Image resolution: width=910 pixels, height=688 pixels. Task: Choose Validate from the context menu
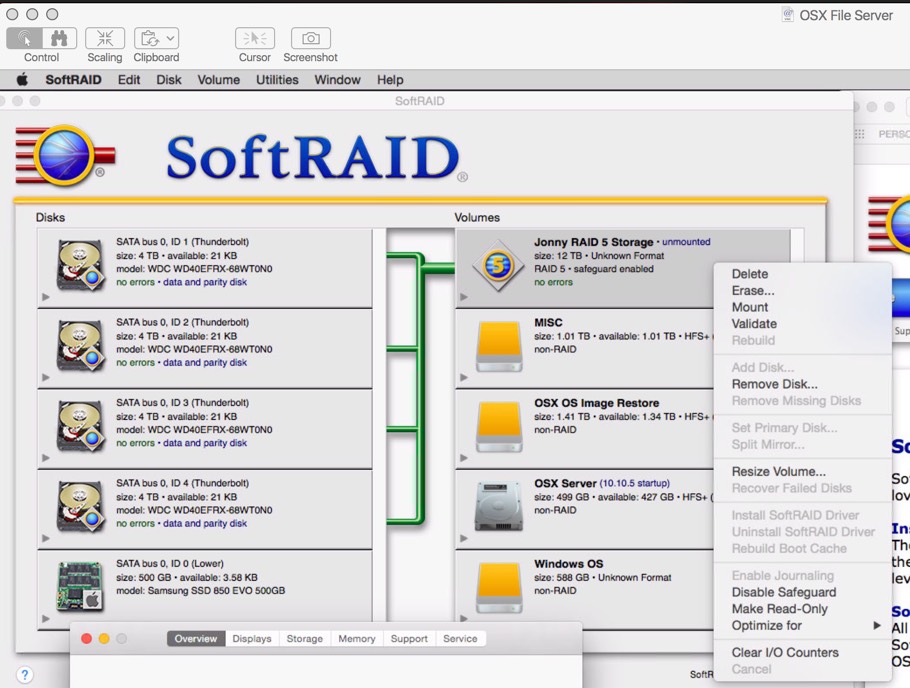click(x=803, y=324)
